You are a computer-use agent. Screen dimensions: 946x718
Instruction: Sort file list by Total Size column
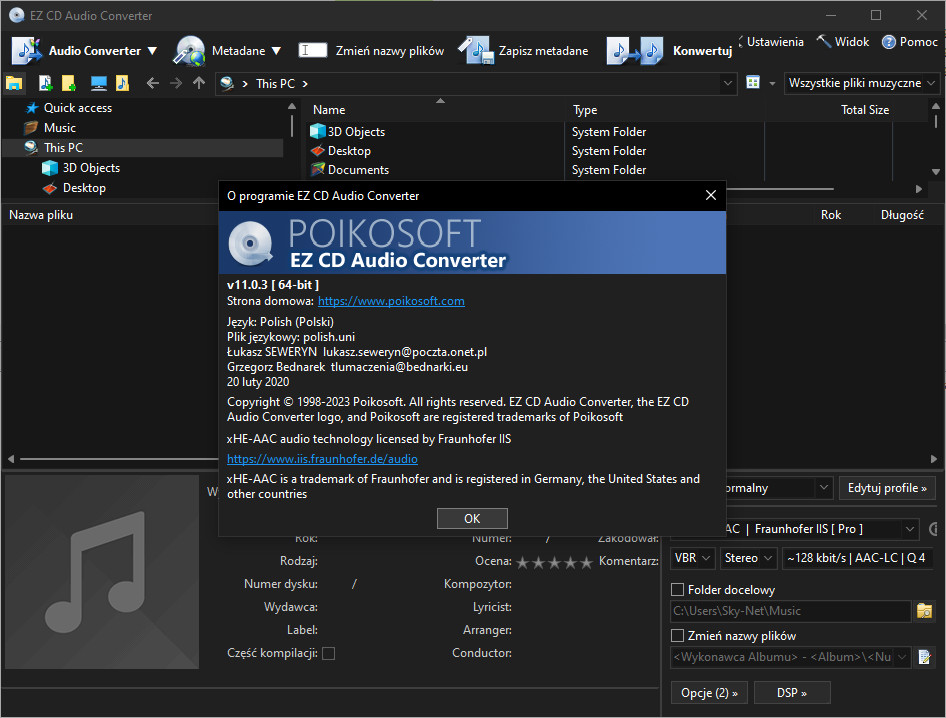click(865, 110)
